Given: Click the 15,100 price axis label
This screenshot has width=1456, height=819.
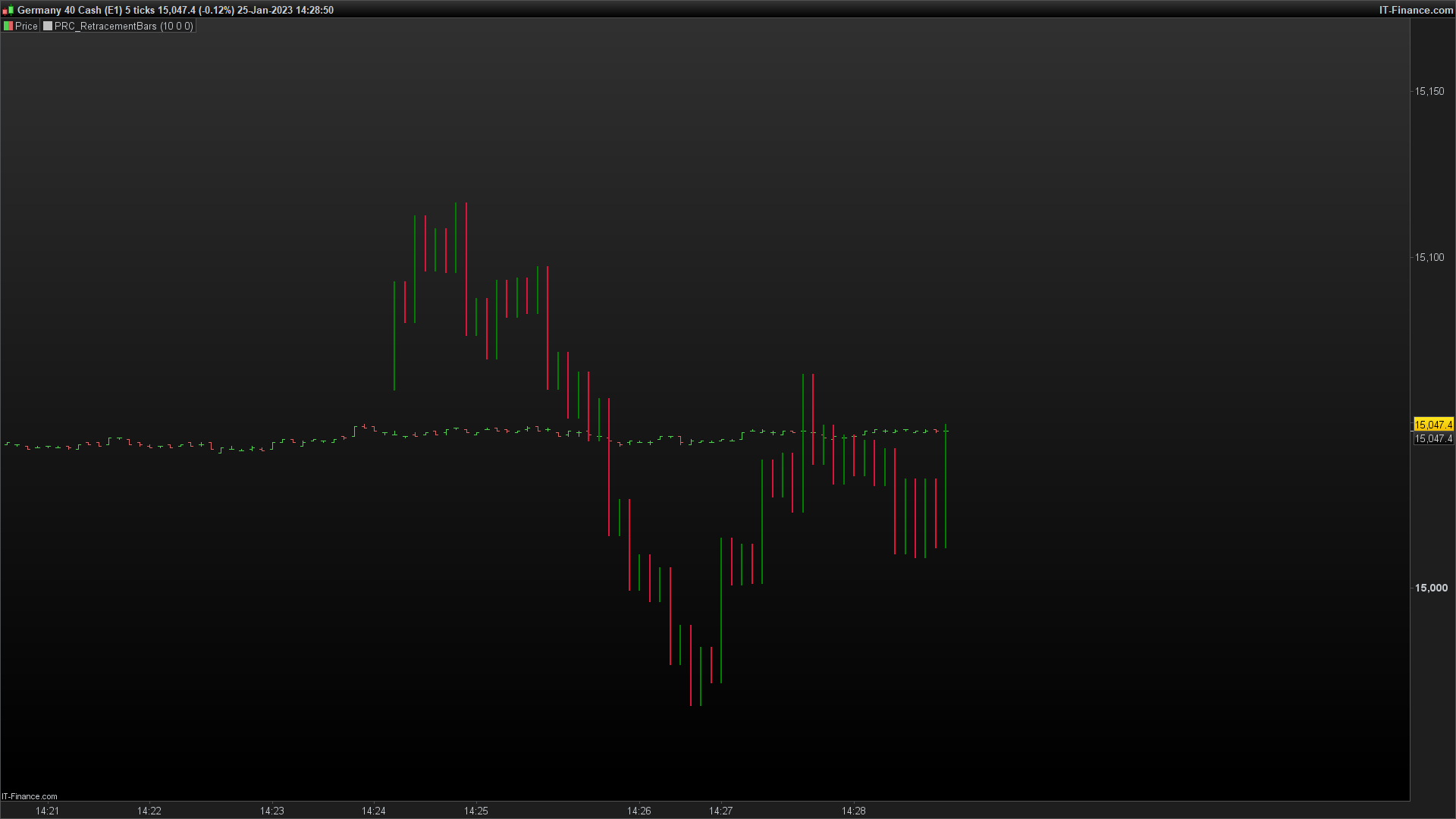Looking at the screenshot, I should (x=1429, y=257).
